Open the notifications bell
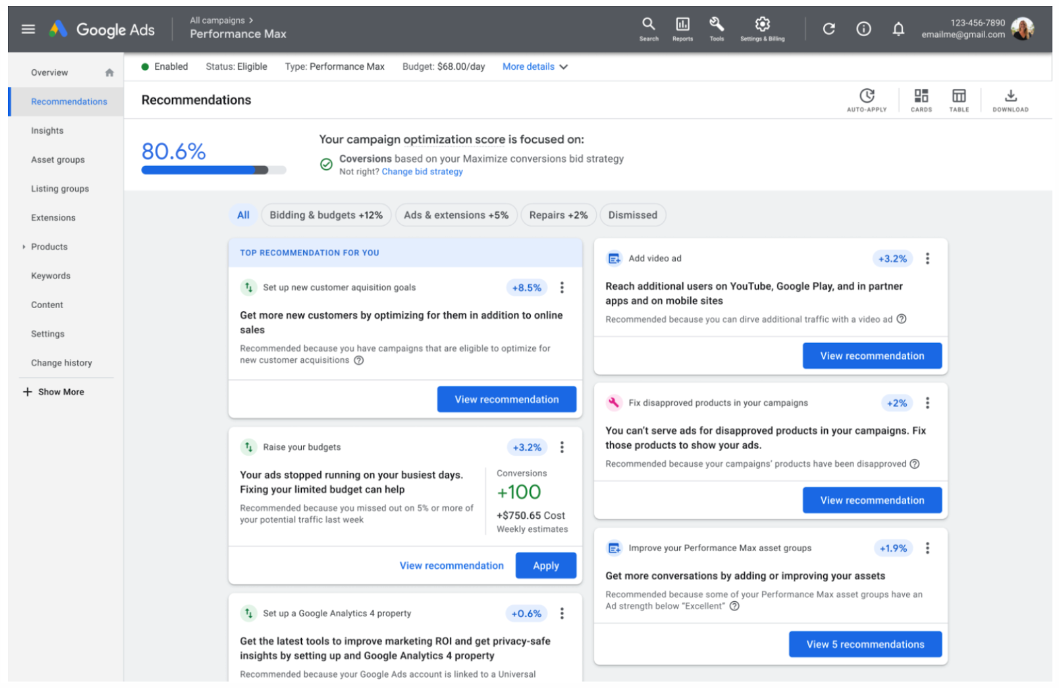1059x688 pixels. tap(898, 29)
